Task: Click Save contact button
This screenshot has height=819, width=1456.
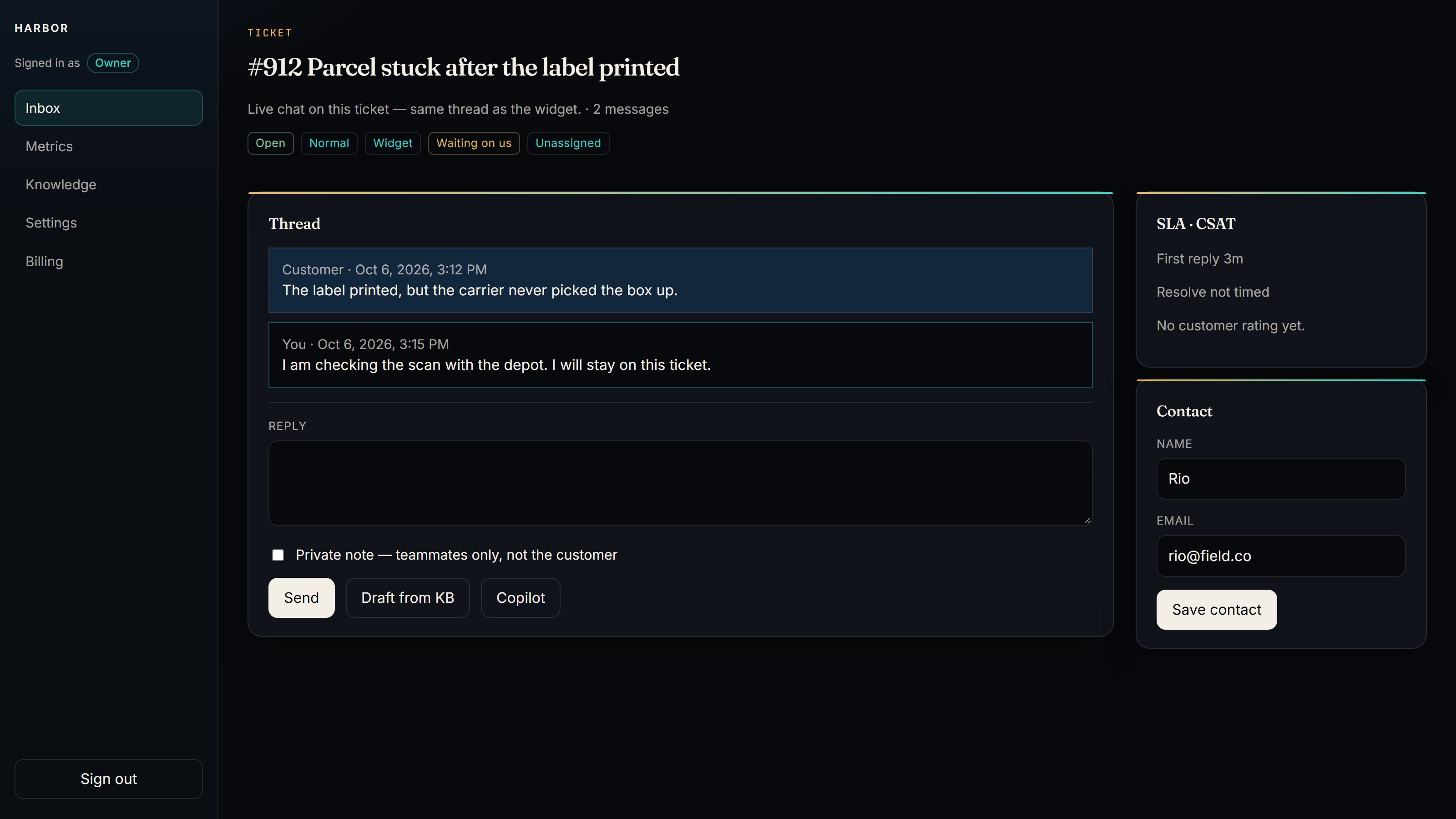Action: (x=1216, y=609)
